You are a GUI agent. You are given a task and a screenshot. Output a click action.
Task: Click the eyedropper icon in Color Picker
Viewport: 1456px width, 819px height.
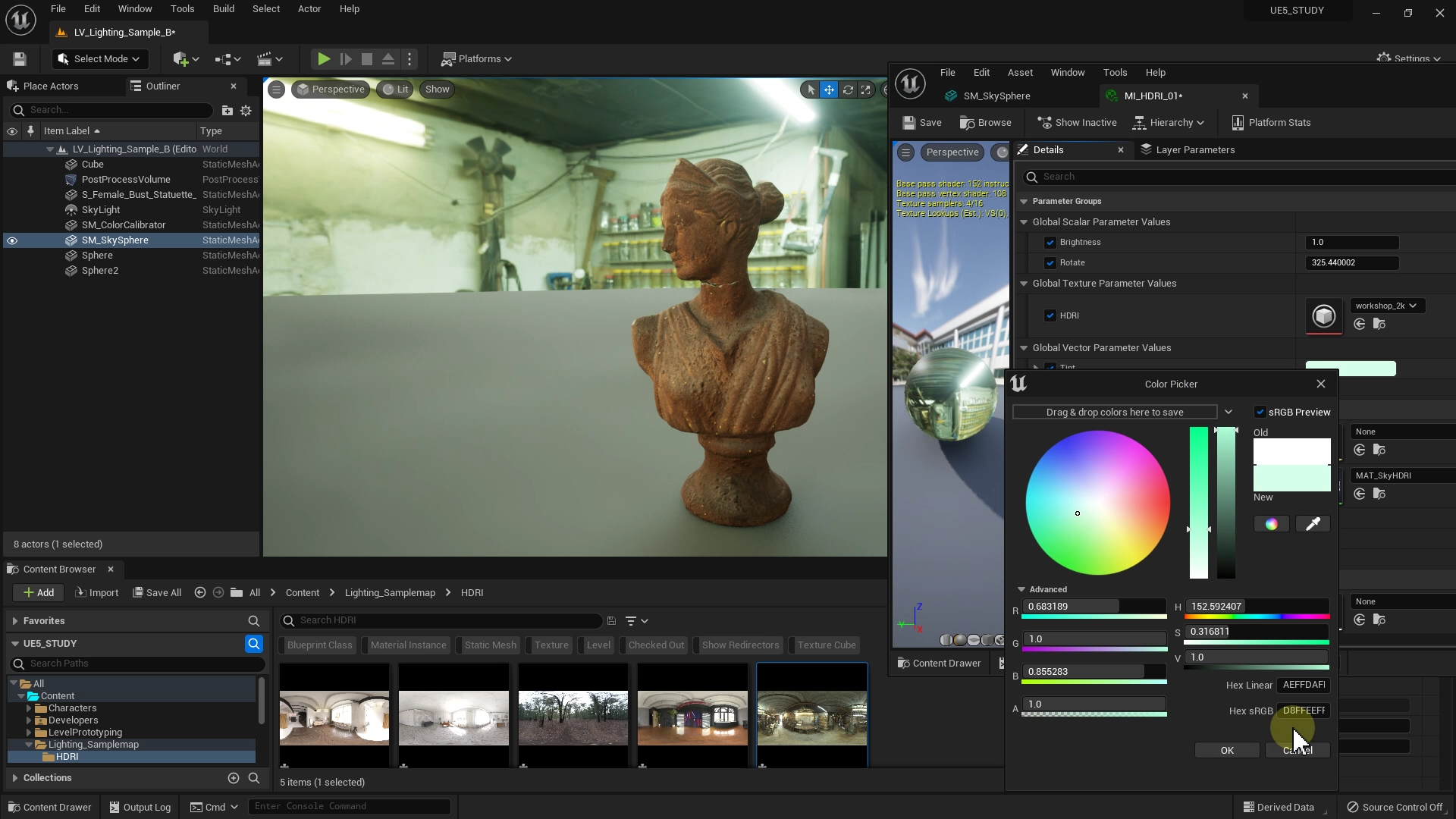tap(1313, 524)
